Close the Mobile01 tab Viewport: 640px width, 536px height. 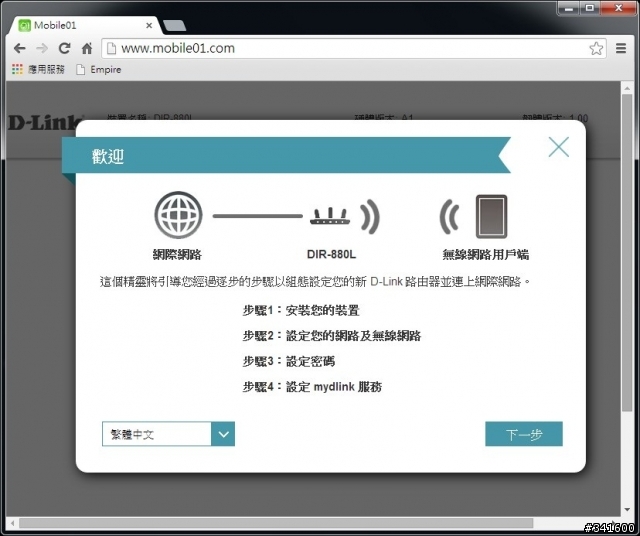click(x=149, y=25)
